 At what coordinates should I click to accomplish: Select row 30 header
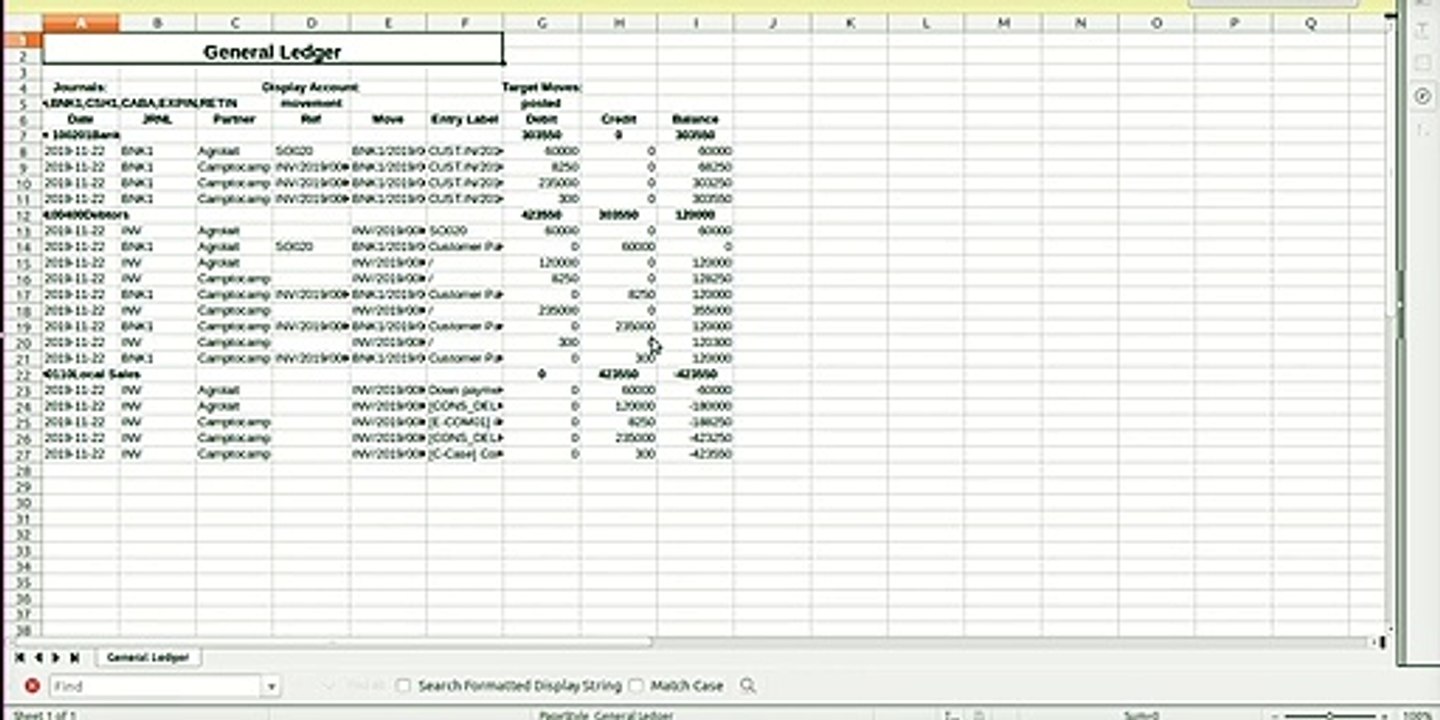tap(21, 502)
